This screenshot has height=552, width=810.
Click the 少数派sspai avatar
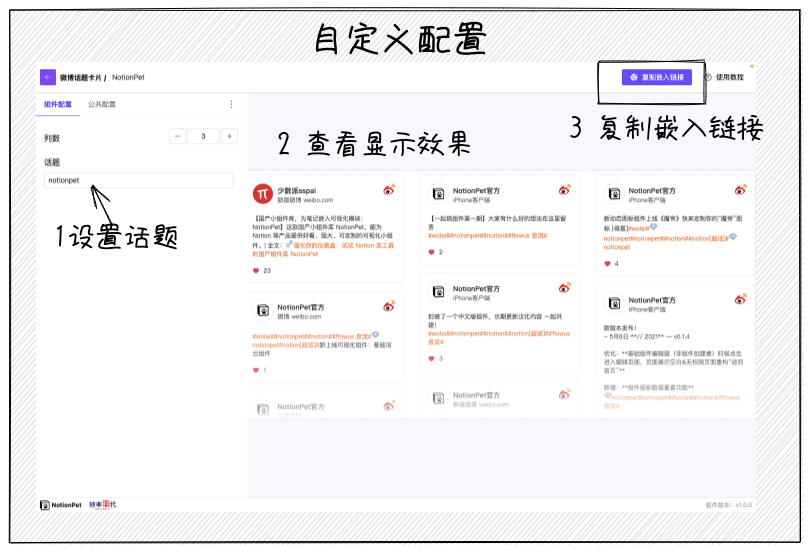[262, 194]
